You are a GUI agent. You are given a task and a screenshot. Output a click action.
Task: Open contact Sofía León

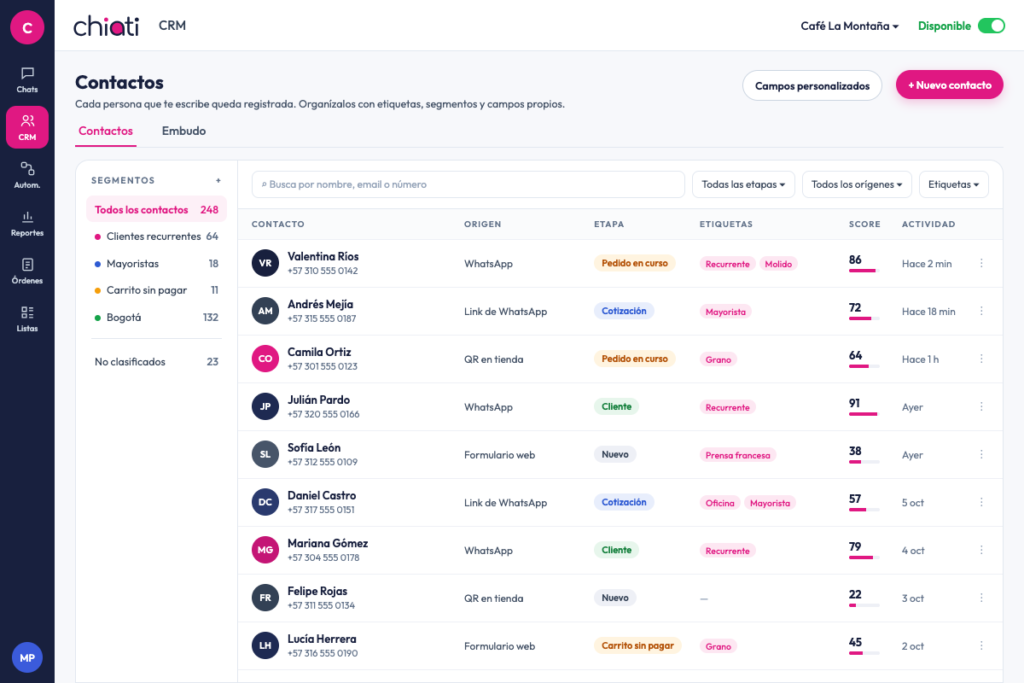[313, 447]
